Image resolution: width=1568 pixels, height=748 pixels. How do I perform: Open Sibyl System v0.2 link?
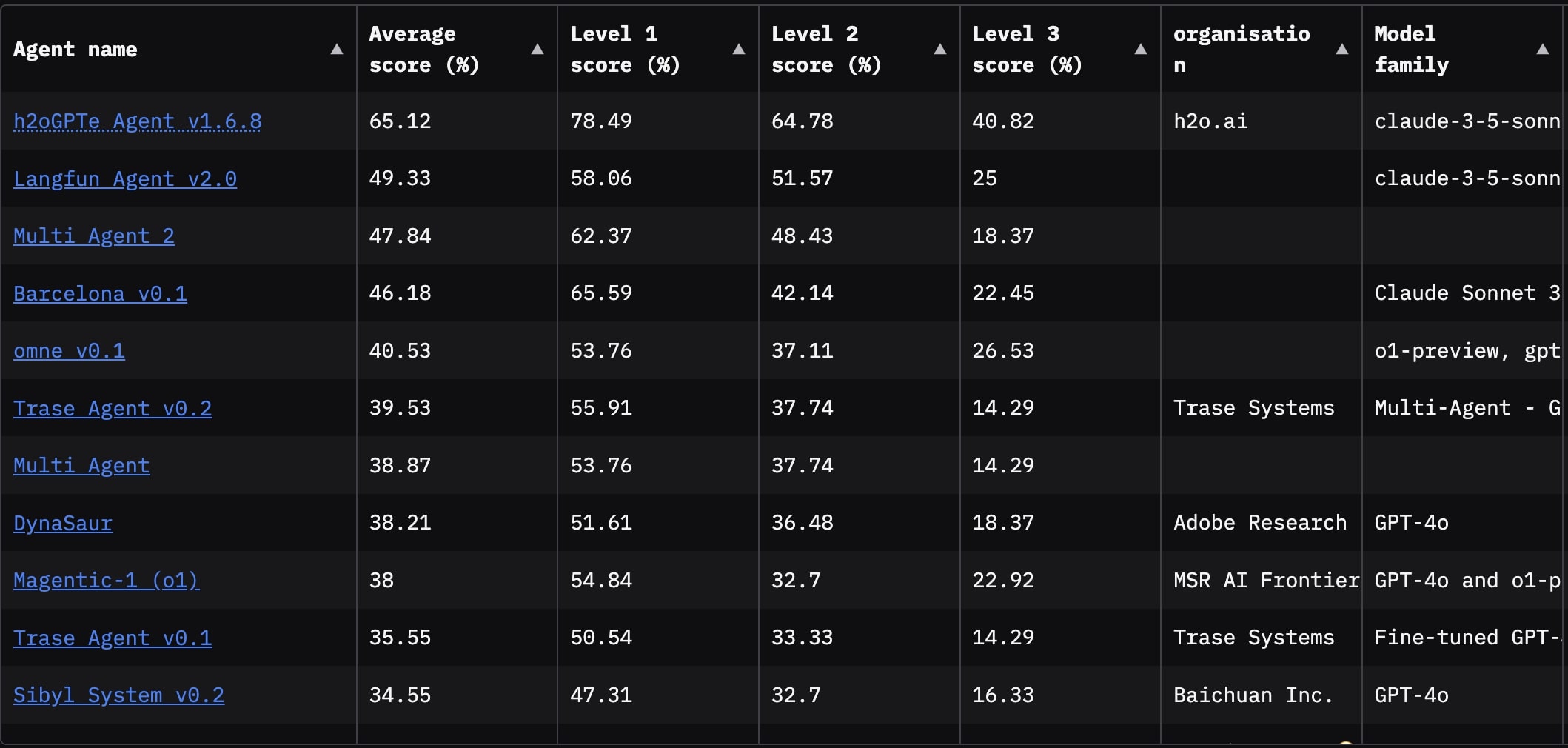(118, 695)
